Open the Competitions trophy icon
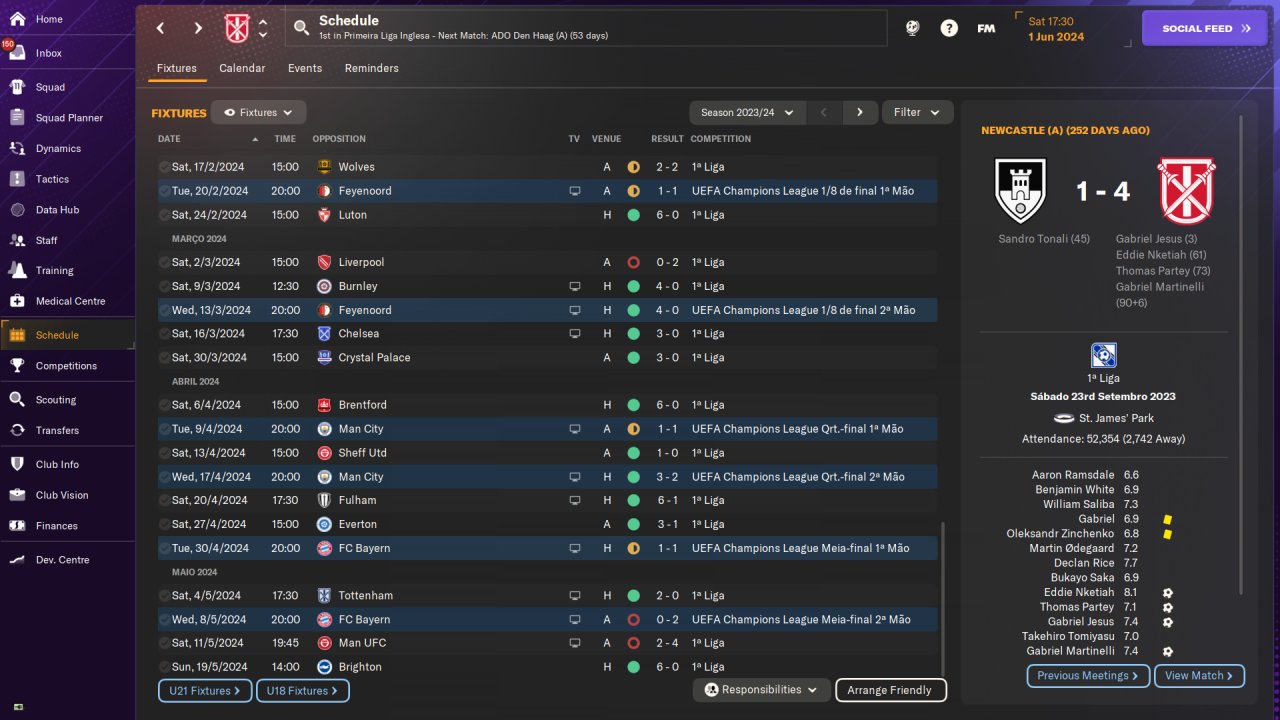 tap(17, 366)
